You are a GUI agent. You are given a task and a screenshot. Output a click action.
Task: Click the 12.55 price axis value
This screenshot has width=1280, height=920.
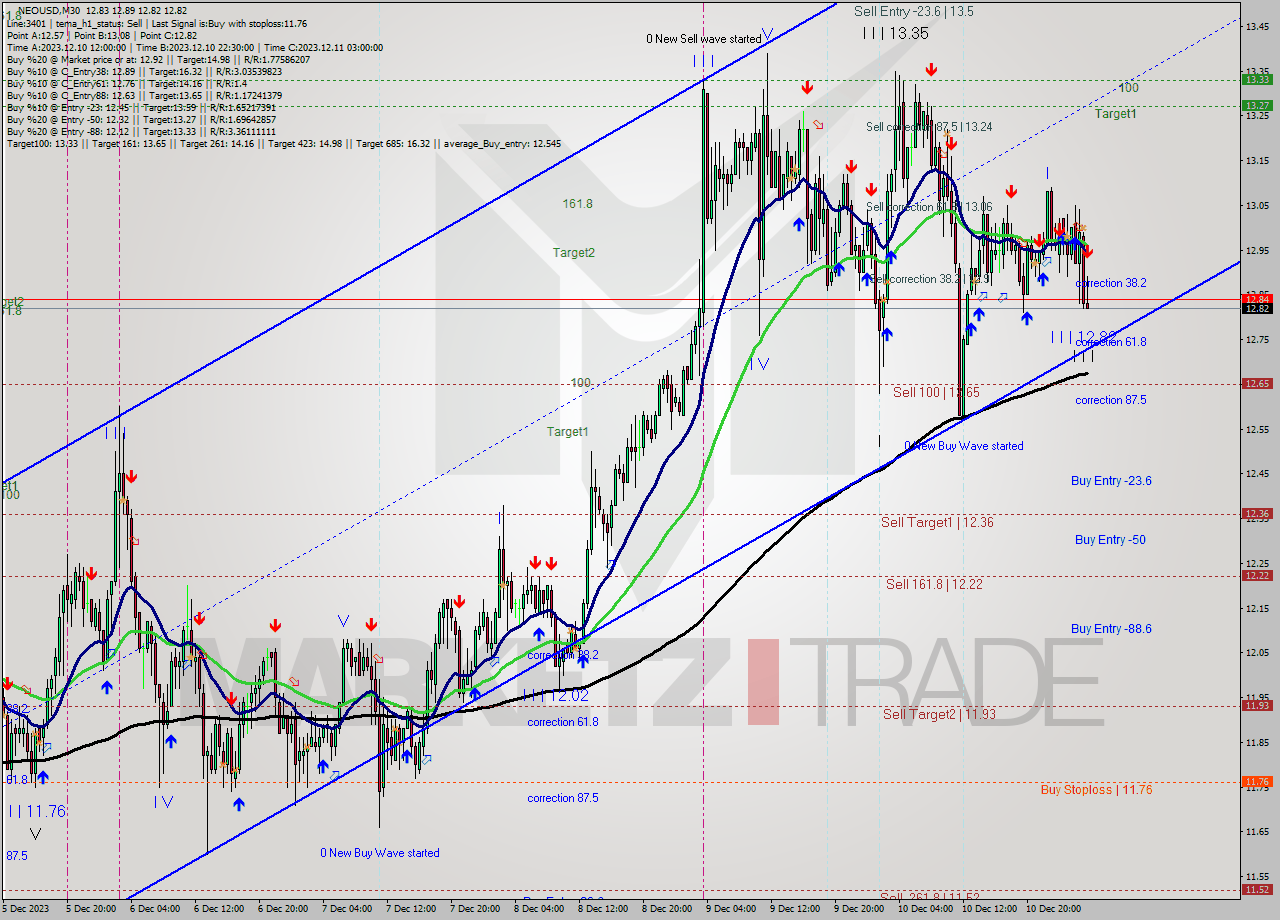point(1257,429)
